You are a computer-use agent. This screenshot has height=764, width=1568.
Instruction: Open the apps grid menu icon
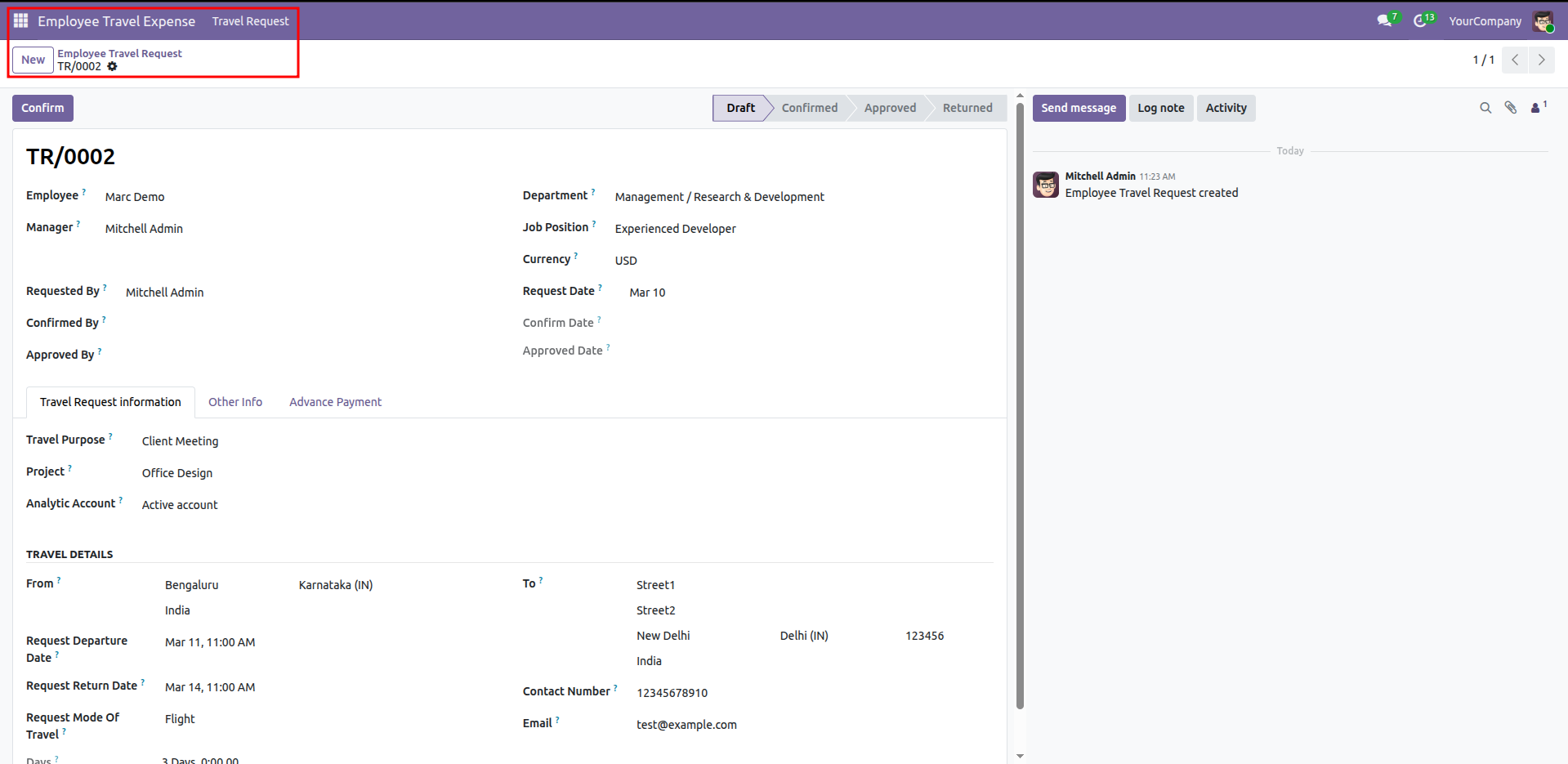coord(21,20)
